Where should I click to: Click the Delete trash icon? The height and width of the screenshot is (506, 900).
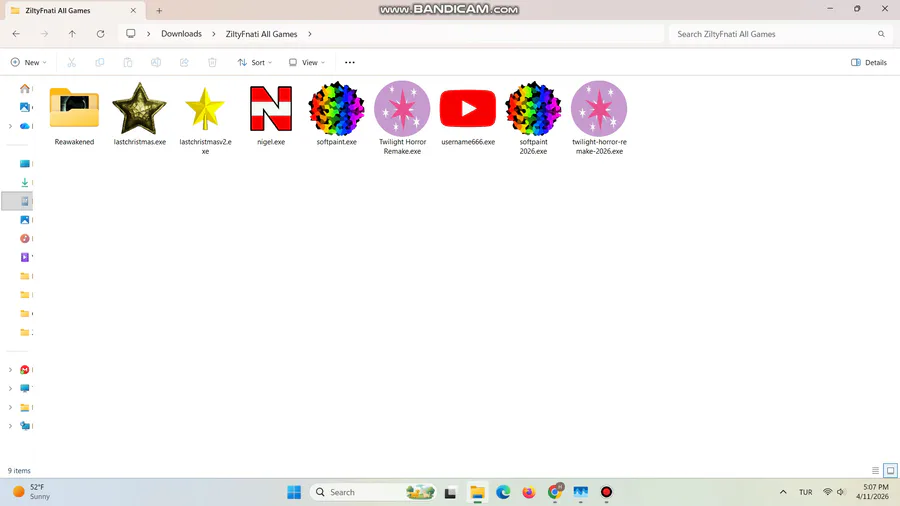coord(212,63)
